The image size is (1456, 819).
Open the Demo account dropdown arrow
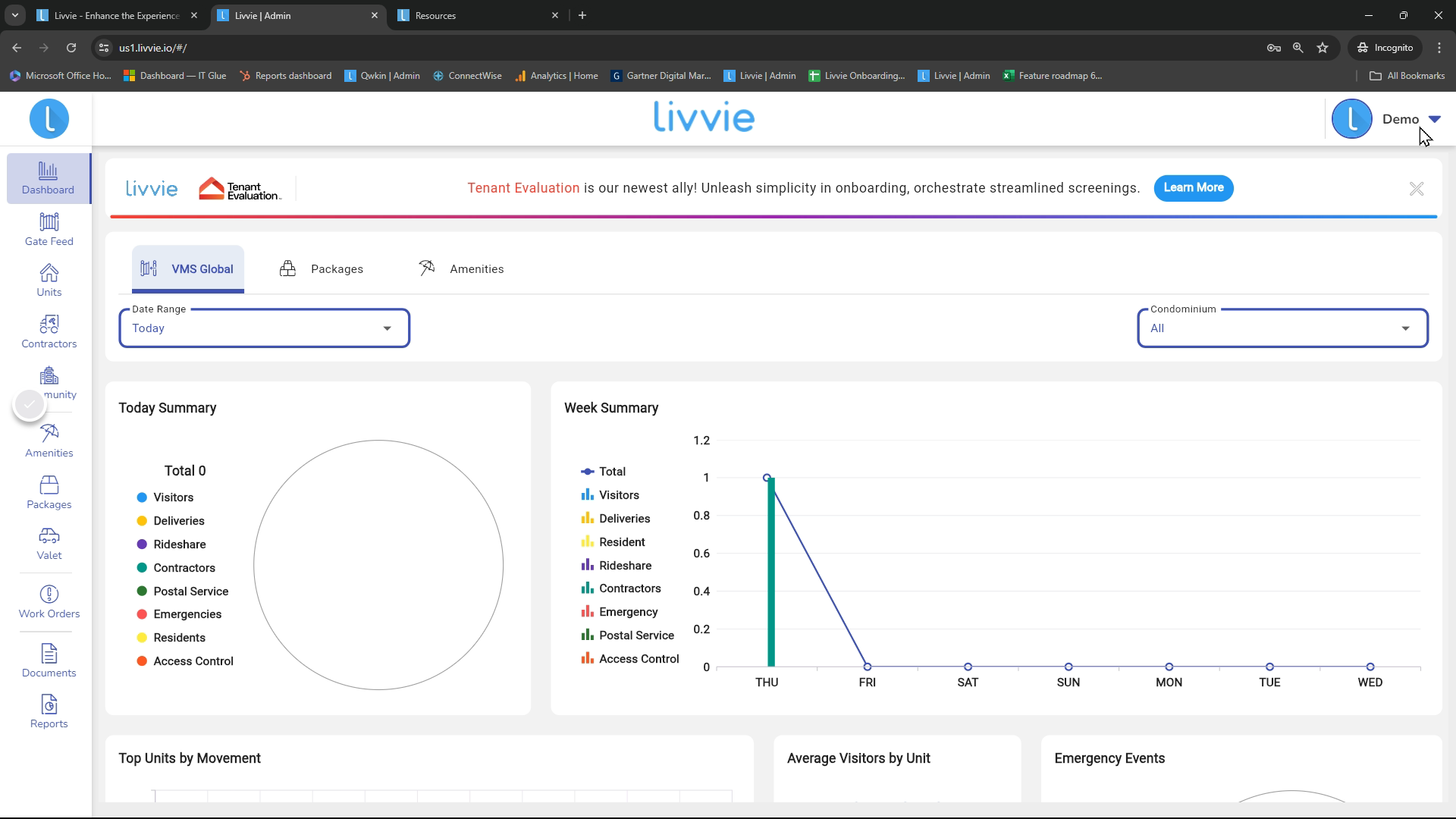click(x=1434, y=119)
